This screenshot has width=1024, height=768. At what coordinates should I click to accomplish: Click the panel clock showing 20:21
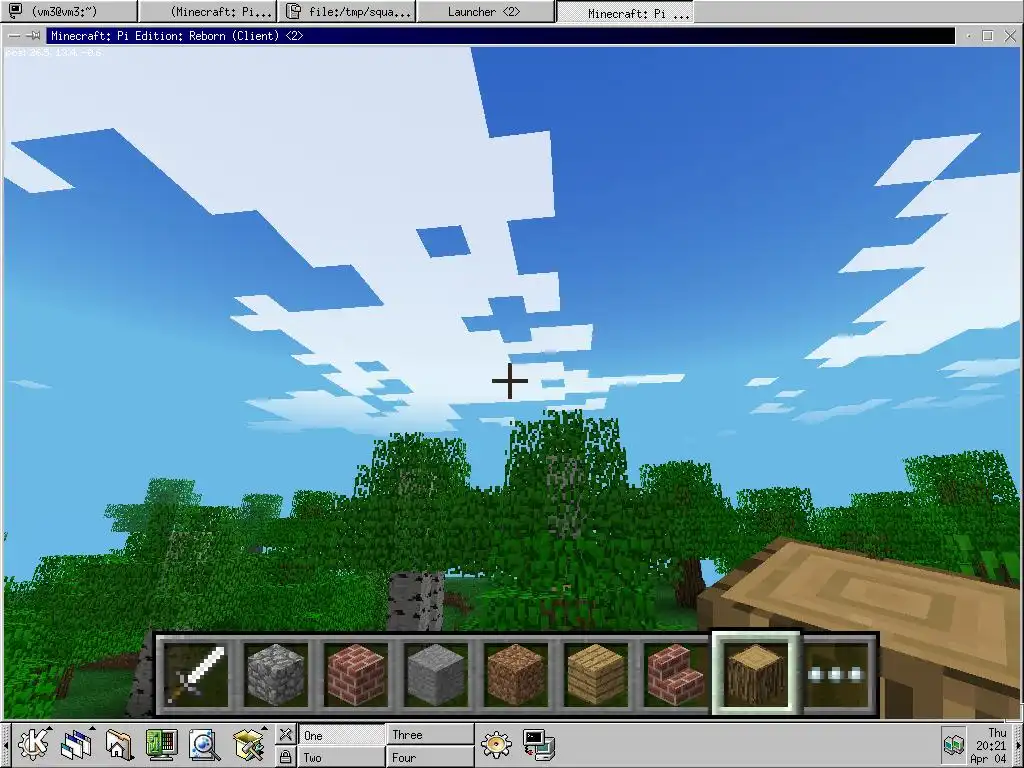[x=991, y=745]
